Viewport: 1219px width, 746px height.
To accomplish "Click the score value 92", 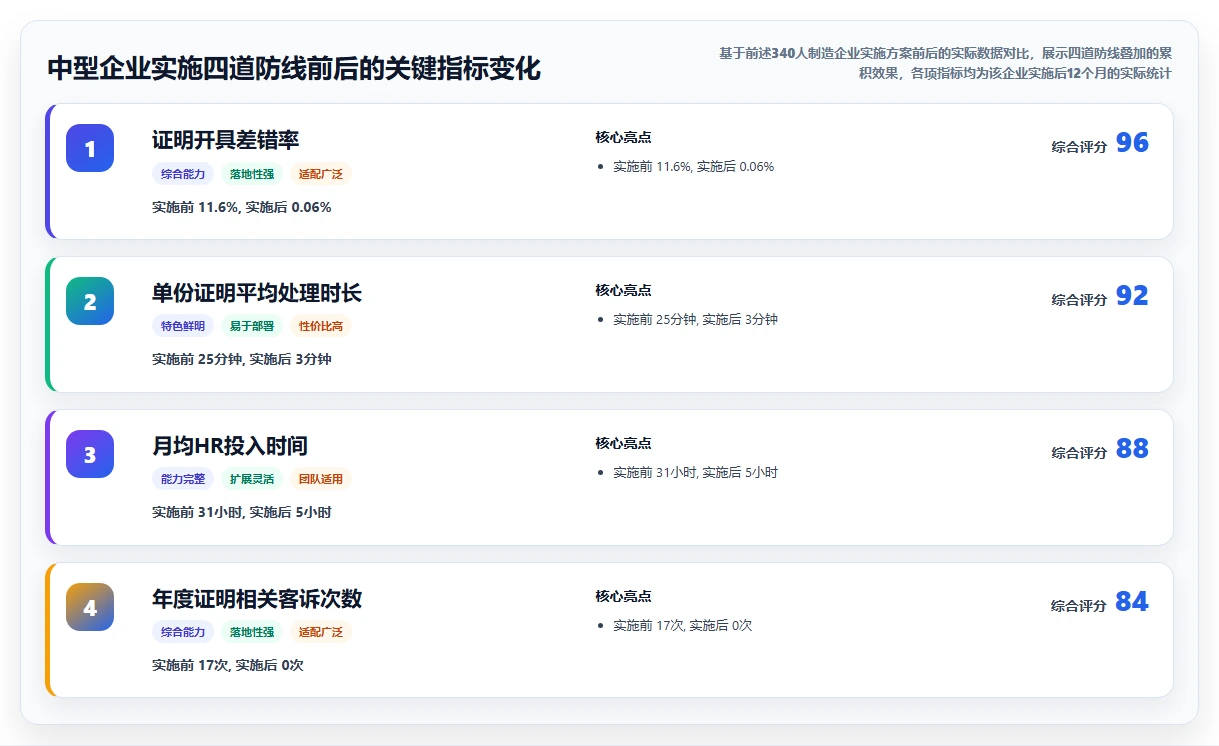I will (1132, 296).
